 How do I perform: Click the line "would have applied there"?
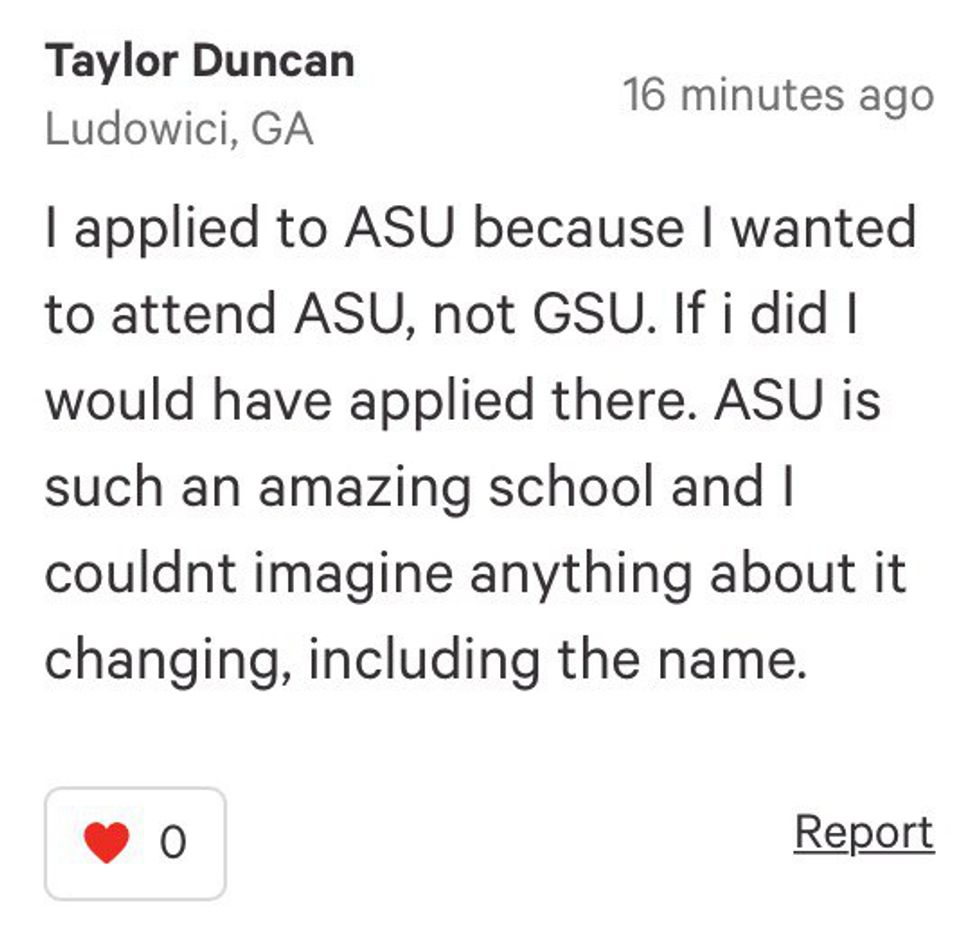point(462,402)
